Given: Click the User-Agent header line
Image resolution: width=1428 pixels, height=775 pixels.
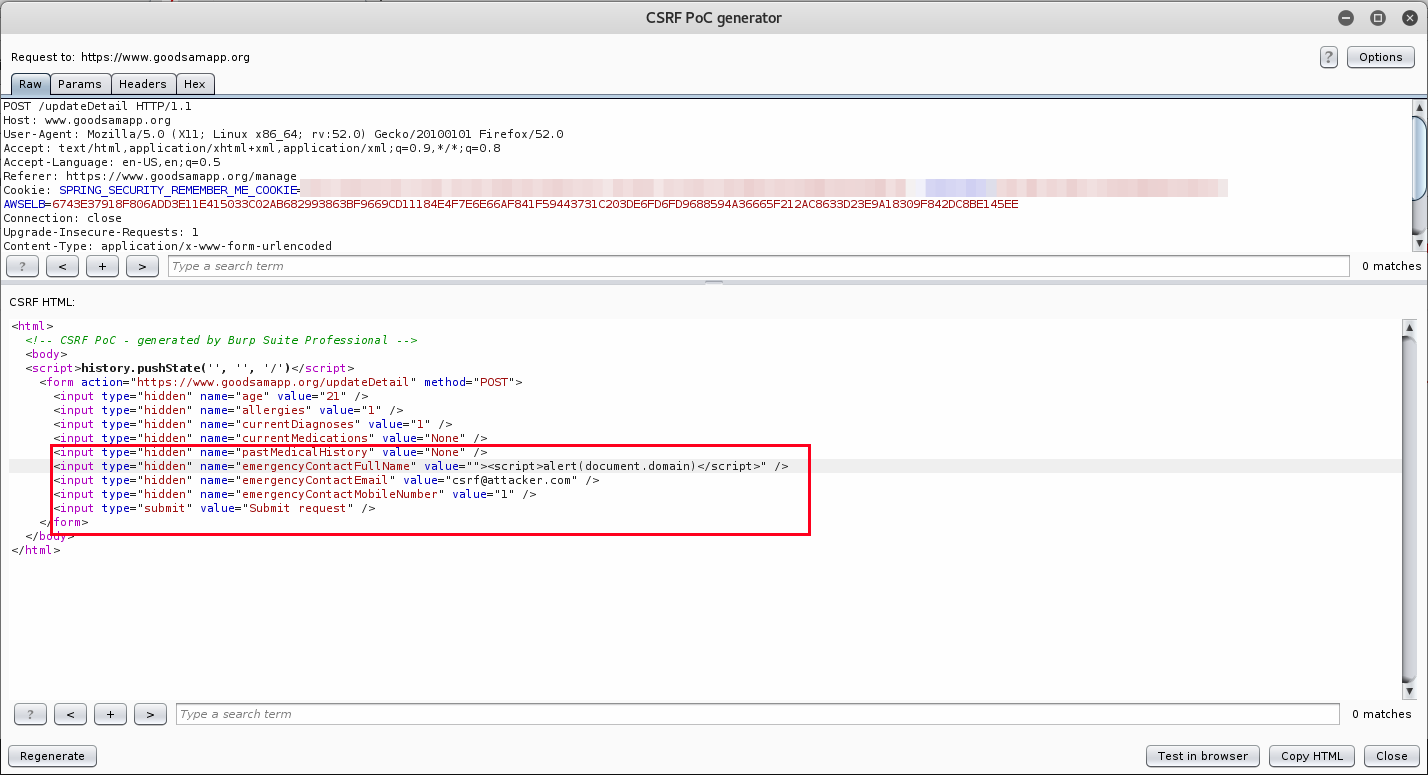Looking at the screenshot, I should pos(283,134).
